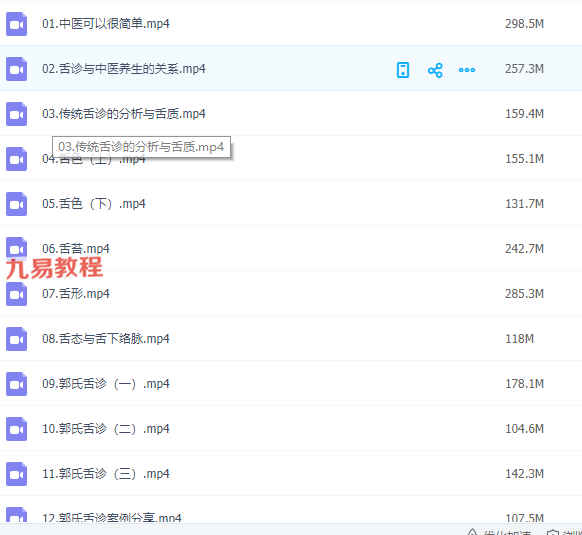Open file 03.传统舌诊的分析与舌质.mp4
This screenshot has width=582, height=535.
124,114
